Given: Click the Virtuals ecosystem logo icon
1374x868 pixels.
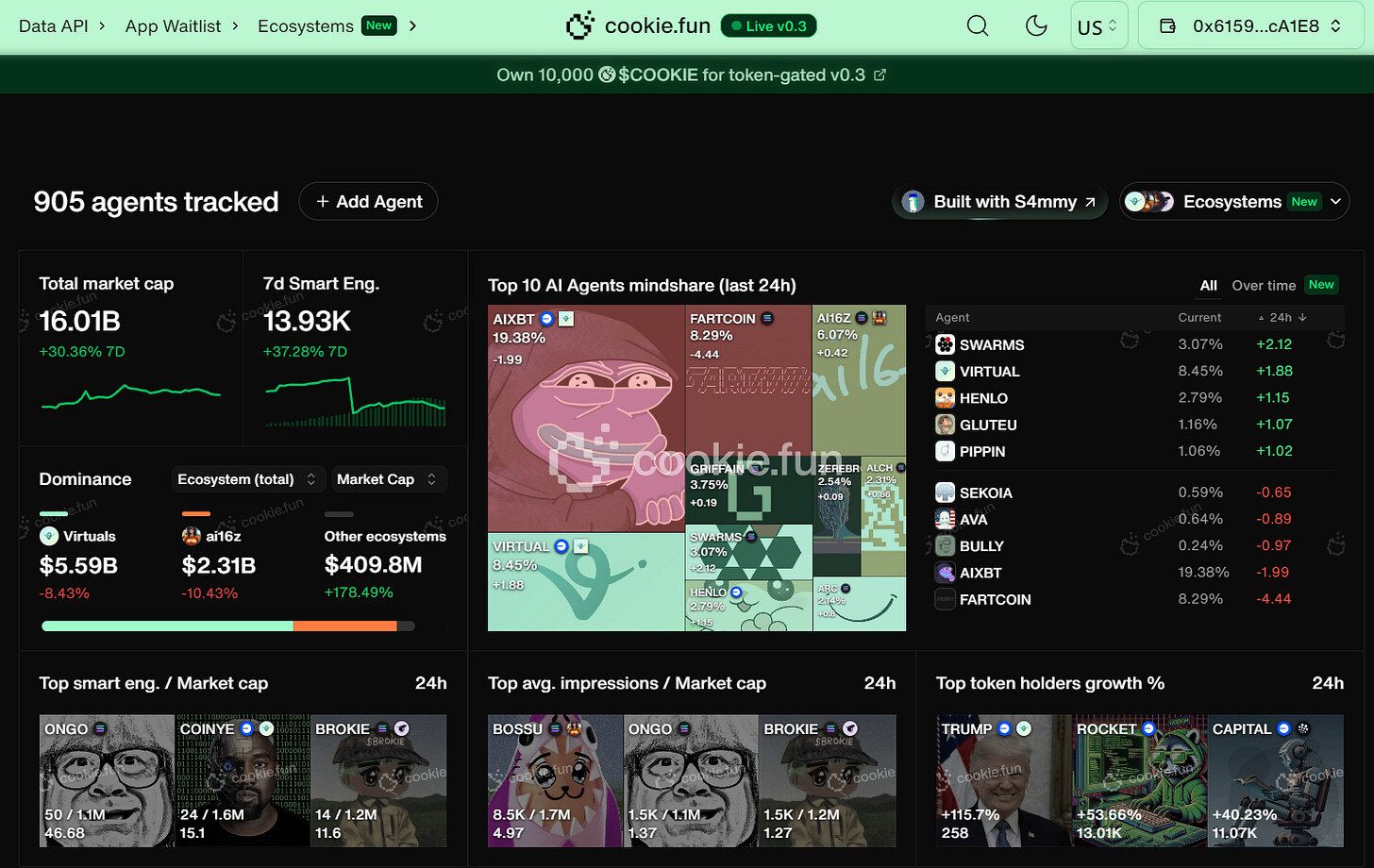Looking at the screenshot, I should (49, 536).
